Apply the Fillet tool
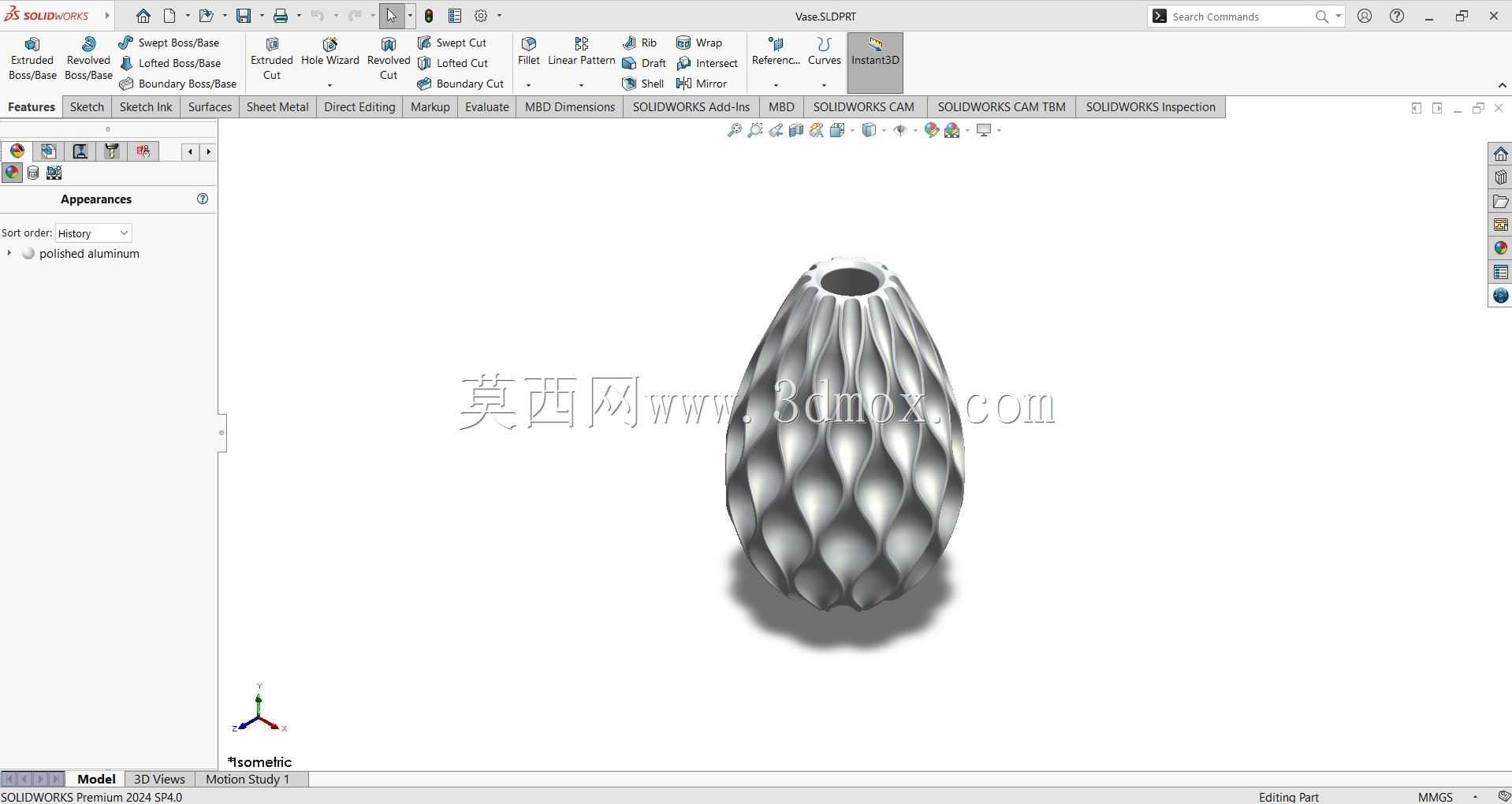The width and height of the screenshot is (1512, 804). (x=529, y=52)
